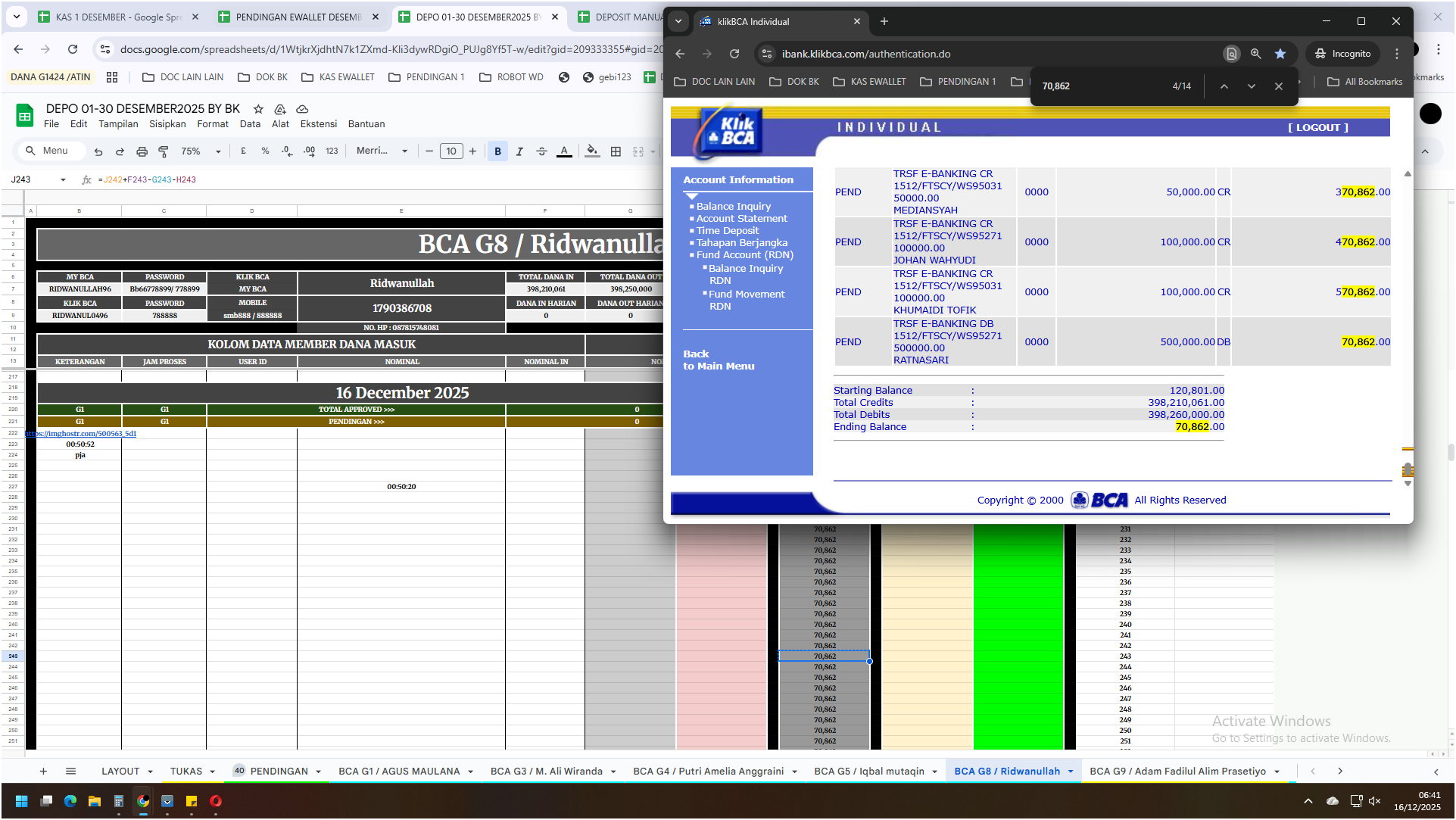Go to next find-in-page match arrow

(x=1252, y=86)
